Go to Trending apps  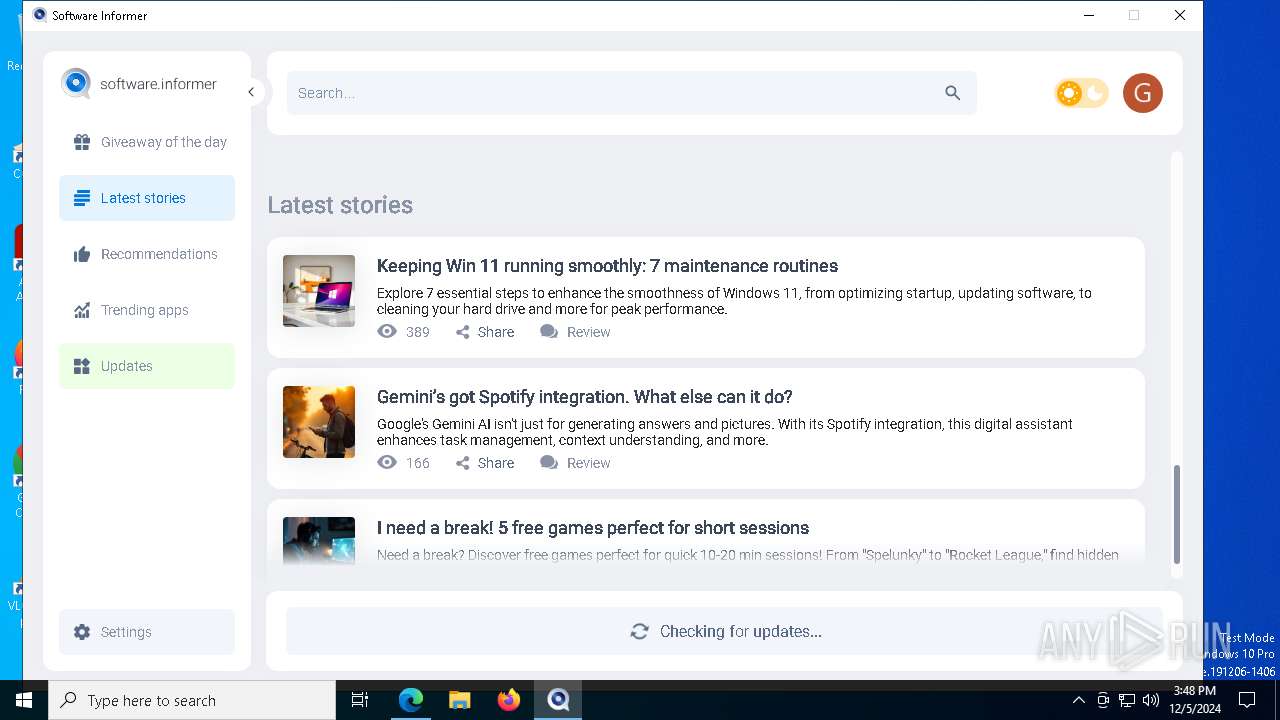(147, 310)
